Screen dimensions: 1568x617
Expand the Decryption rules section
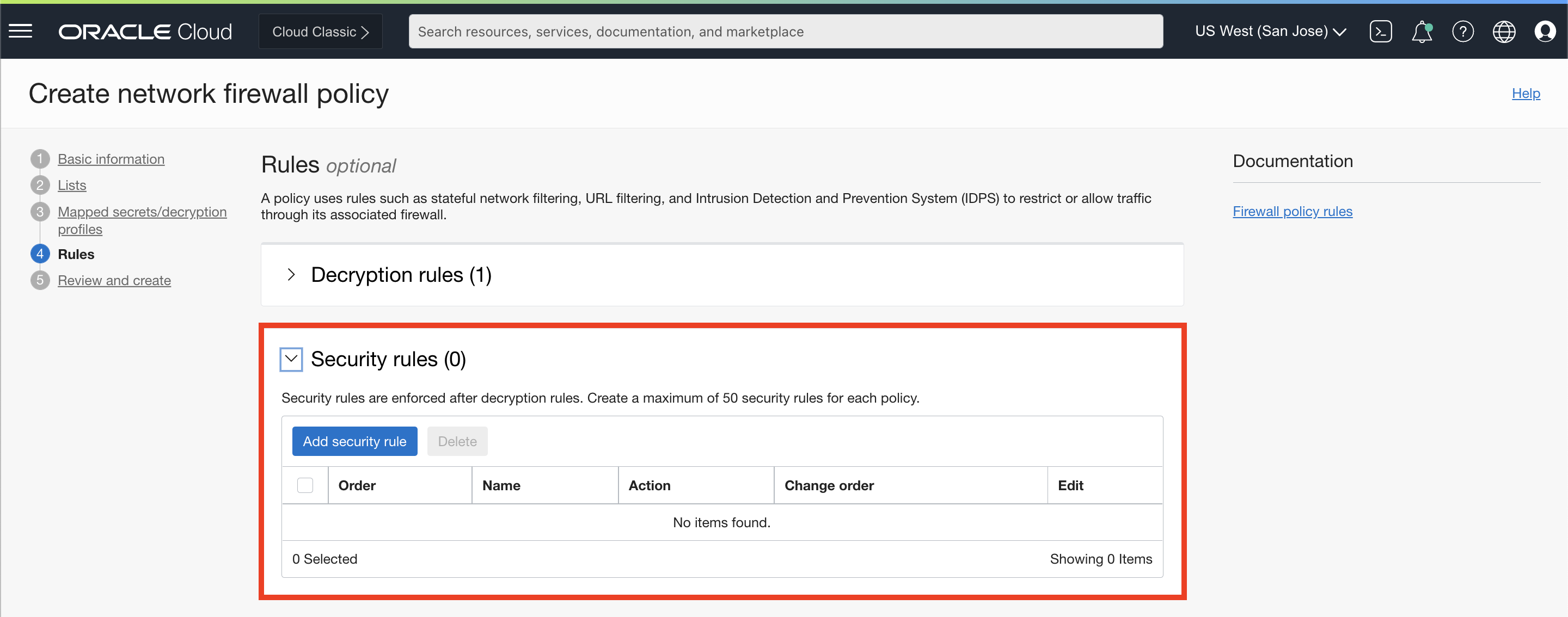tap(291, 274)
